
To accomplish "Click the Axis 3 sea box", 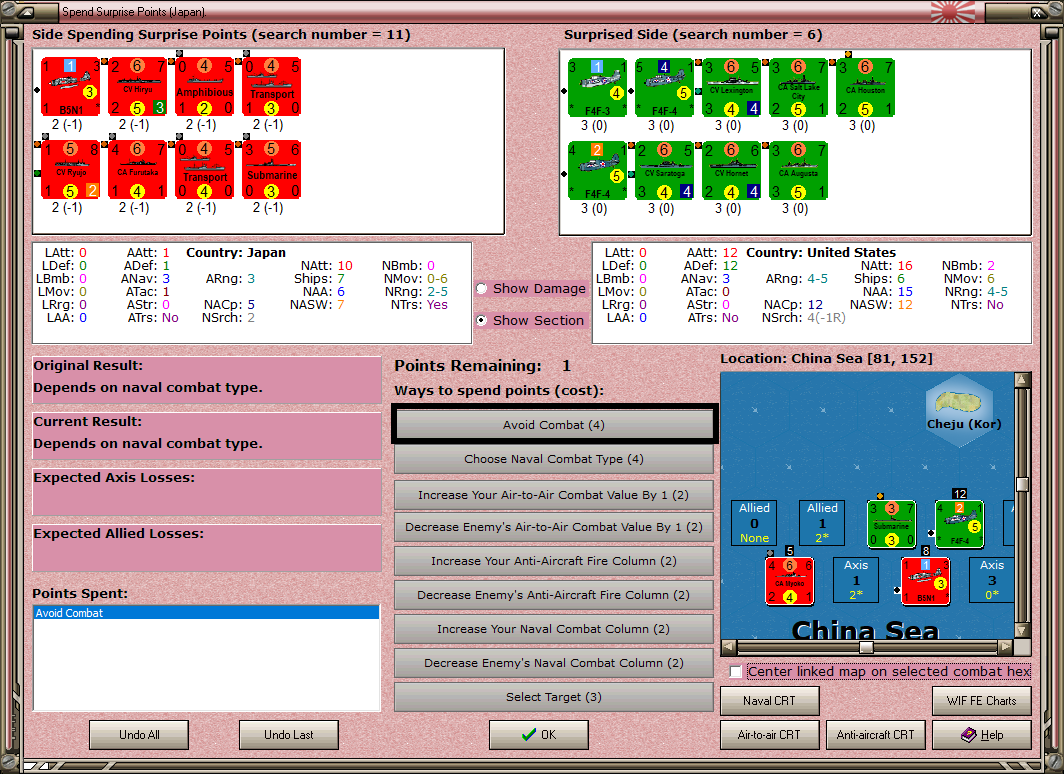I will (x=992, y=580).
